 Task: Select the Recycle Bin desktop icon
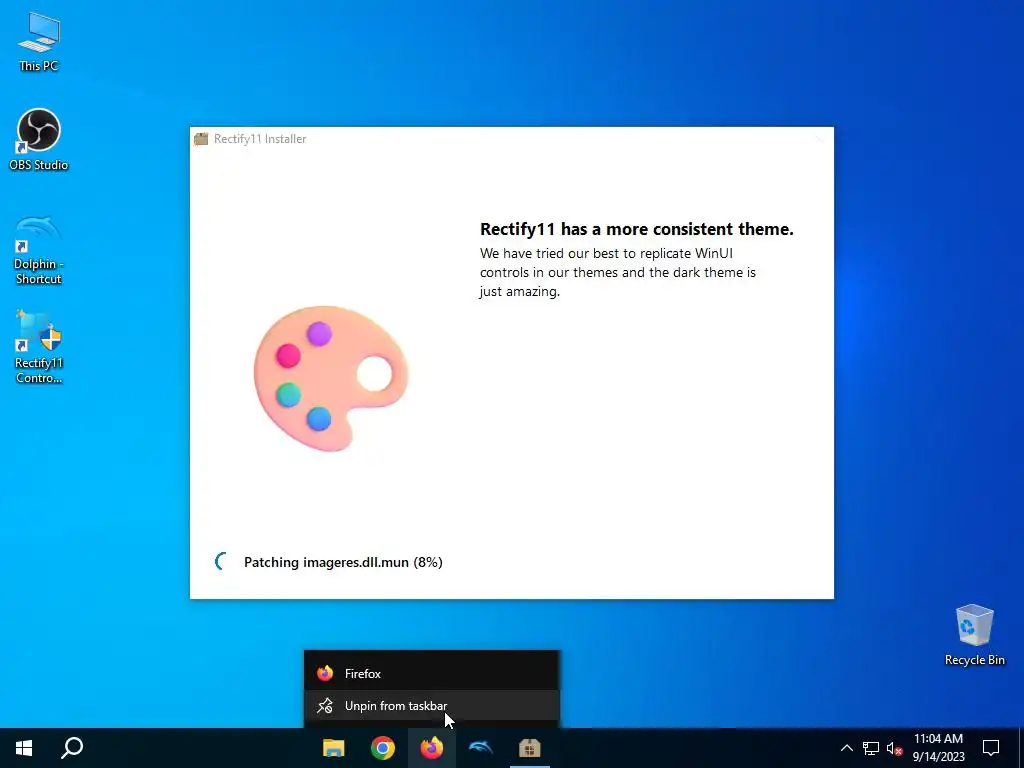click(974, 635)
